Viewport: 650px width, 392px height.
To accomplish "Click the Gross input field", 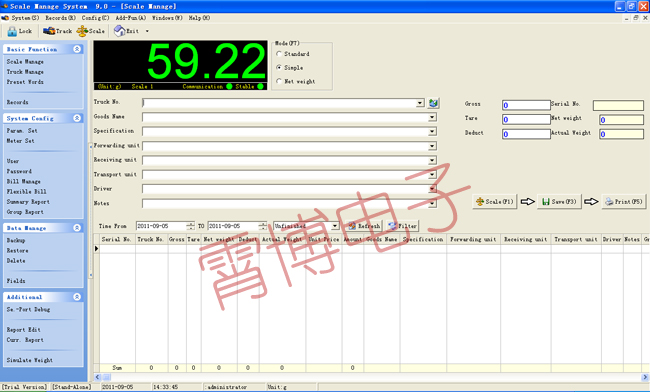I will coord(526,105).
